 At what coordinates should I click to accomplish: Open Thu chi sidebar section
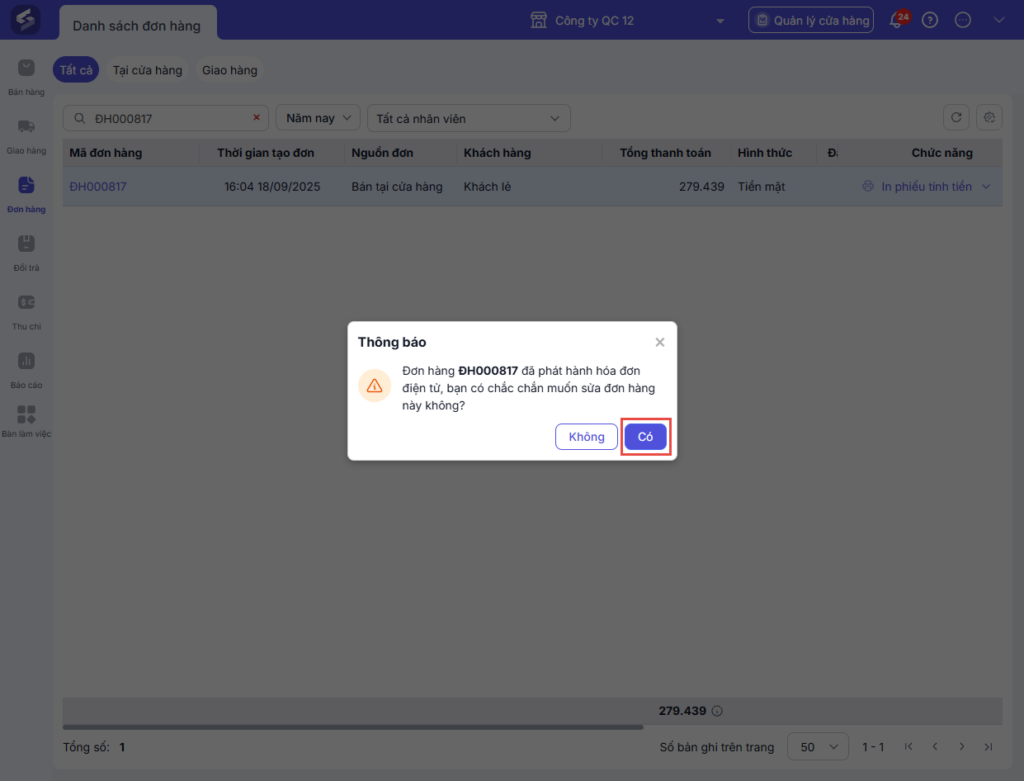click(x=26, y=312)
